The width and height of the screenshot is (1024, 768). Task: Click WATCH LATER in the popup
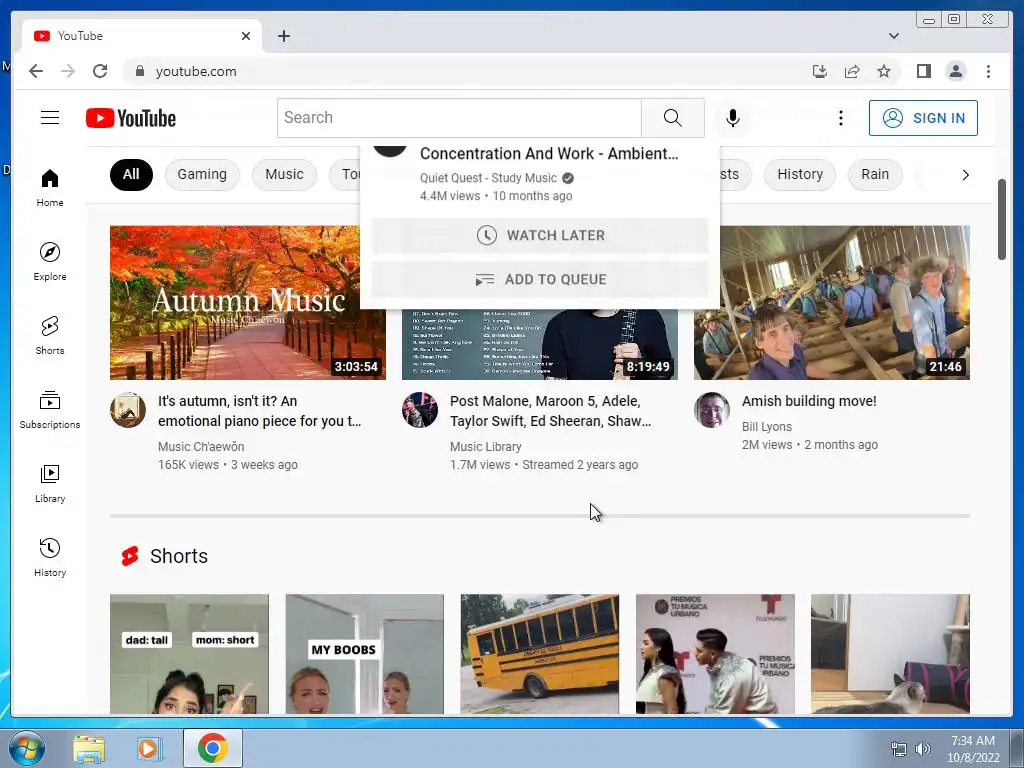pos(540,235)
